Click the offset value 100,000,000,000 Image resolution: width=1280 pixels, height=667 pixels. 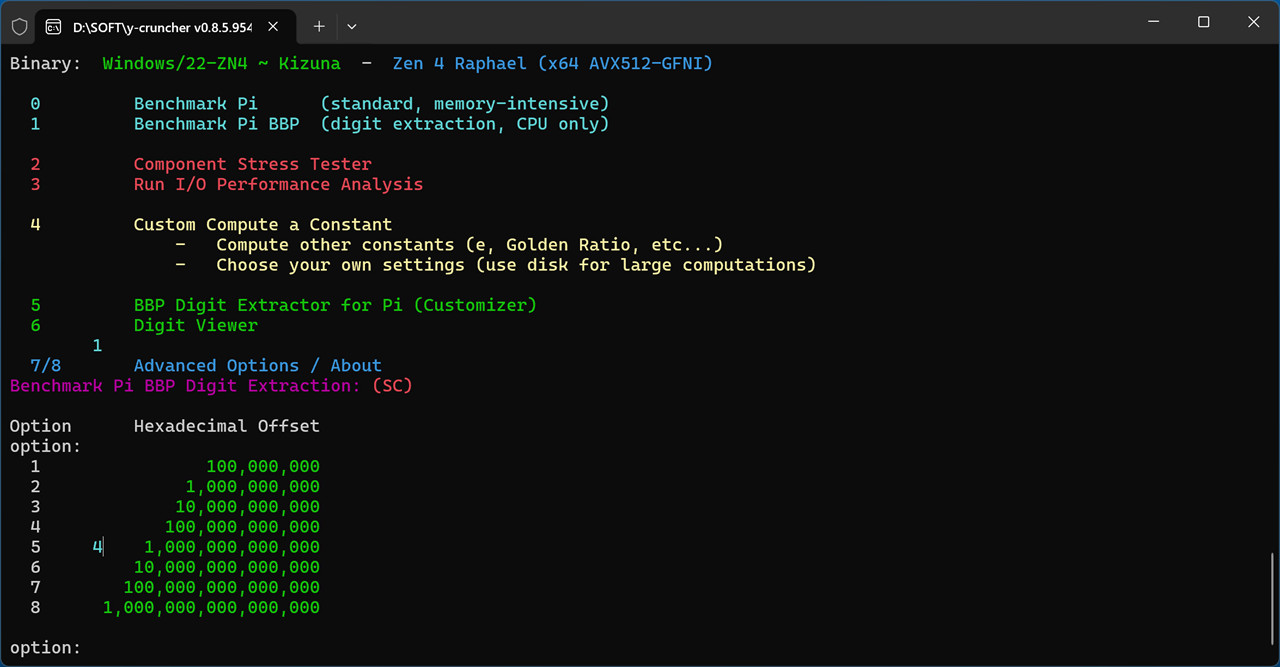[243, 527]
